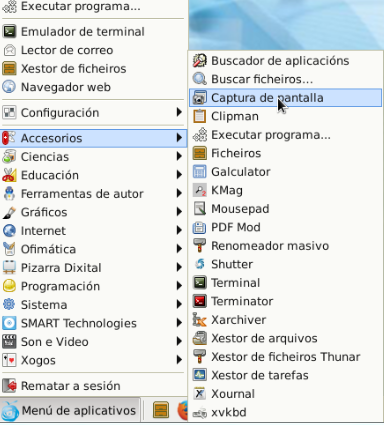This screenshot has width=384, height=425.
Task: Open the file manager launcher in the panel
Action: click(161, 410)
